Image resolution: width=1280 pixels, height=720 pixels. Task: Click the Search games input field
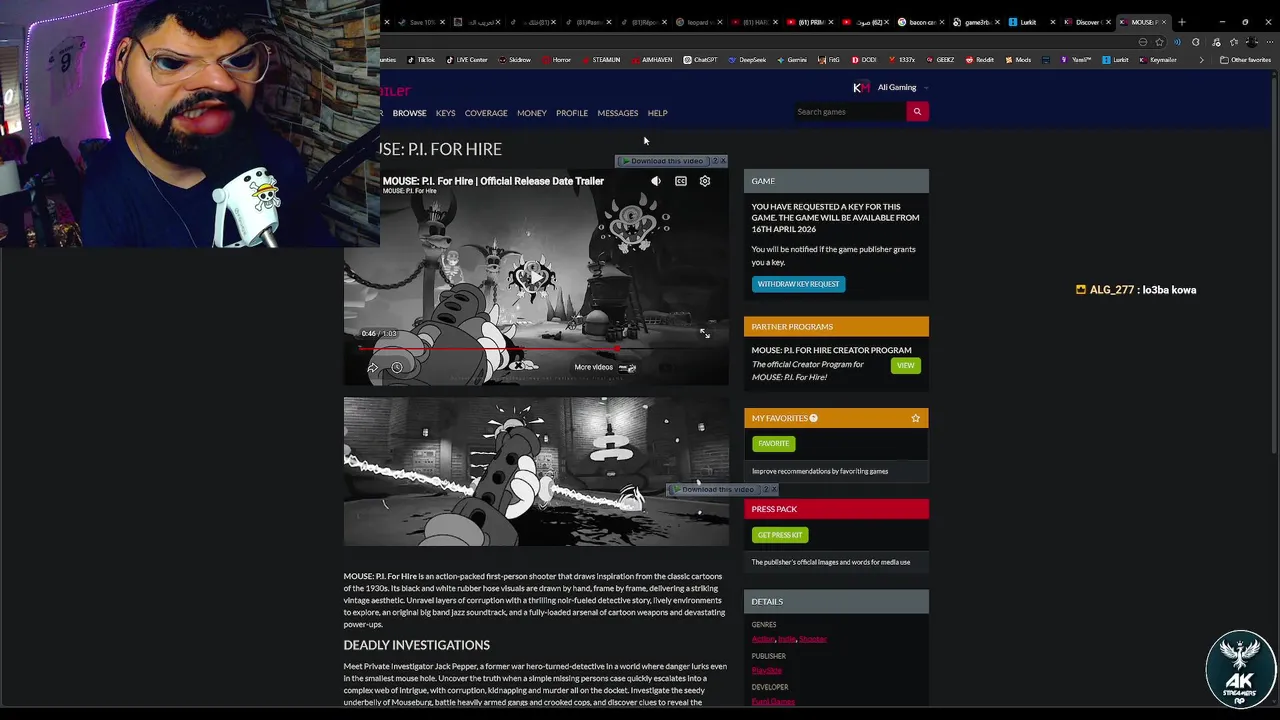click(849, 112)
